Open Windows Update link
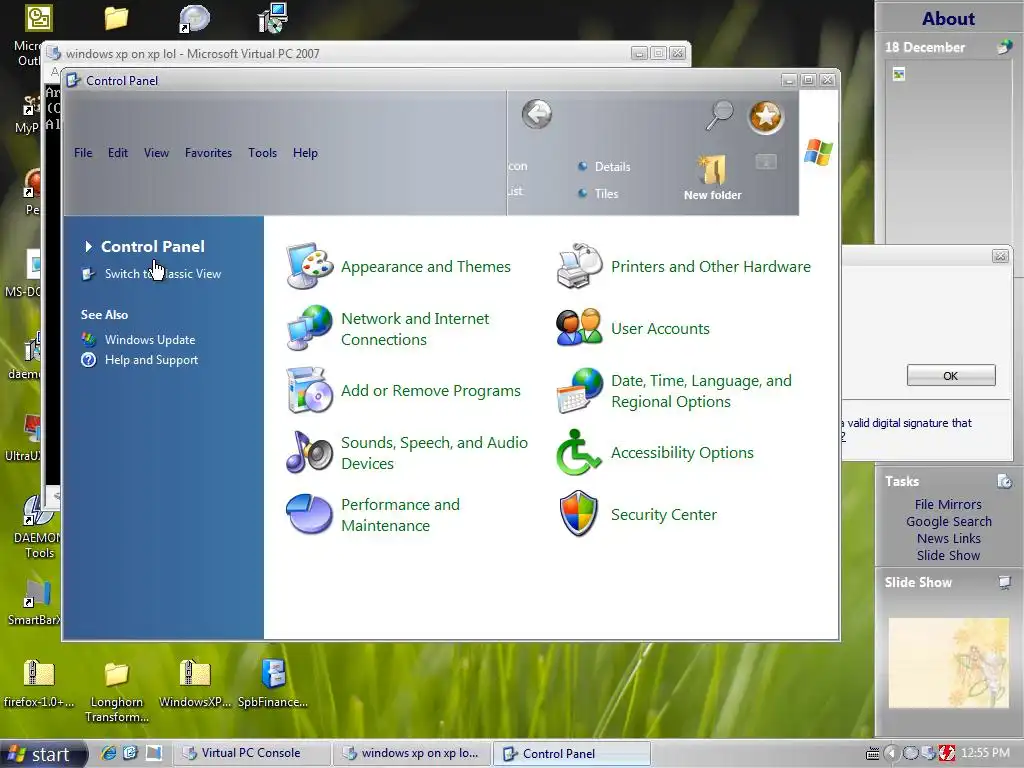 point(150,340)
